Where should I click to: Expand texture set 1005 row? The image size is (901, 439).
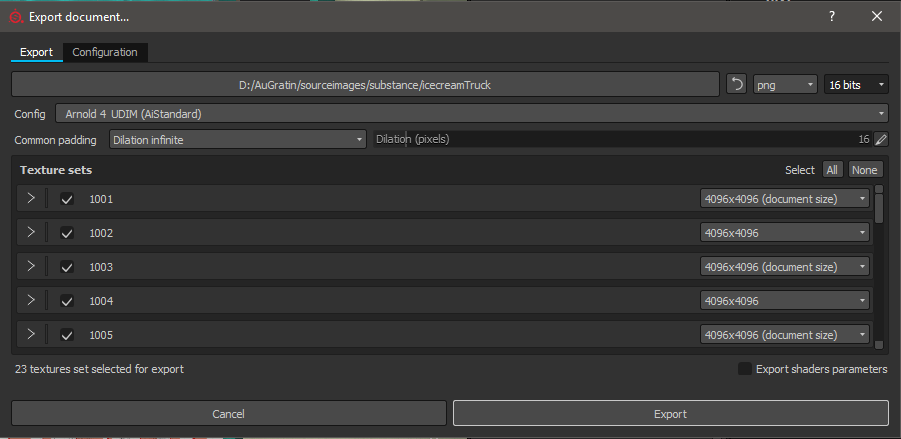click(31, 334)
